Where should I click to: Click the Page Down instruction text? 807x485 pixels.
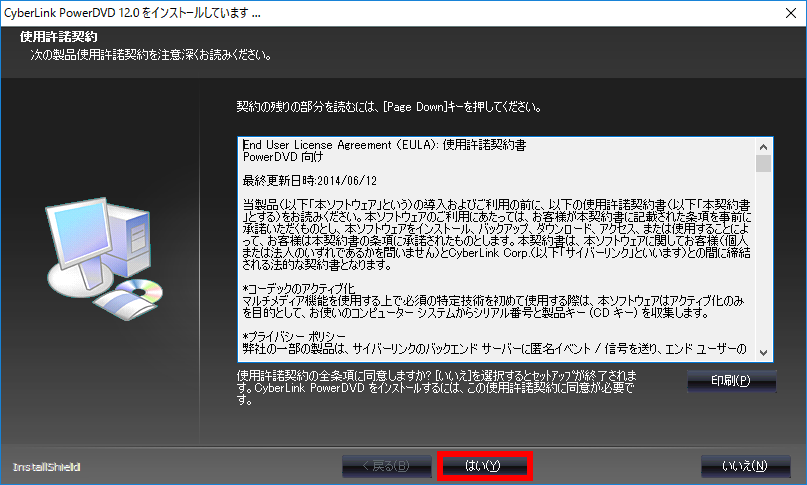[389, 107]
